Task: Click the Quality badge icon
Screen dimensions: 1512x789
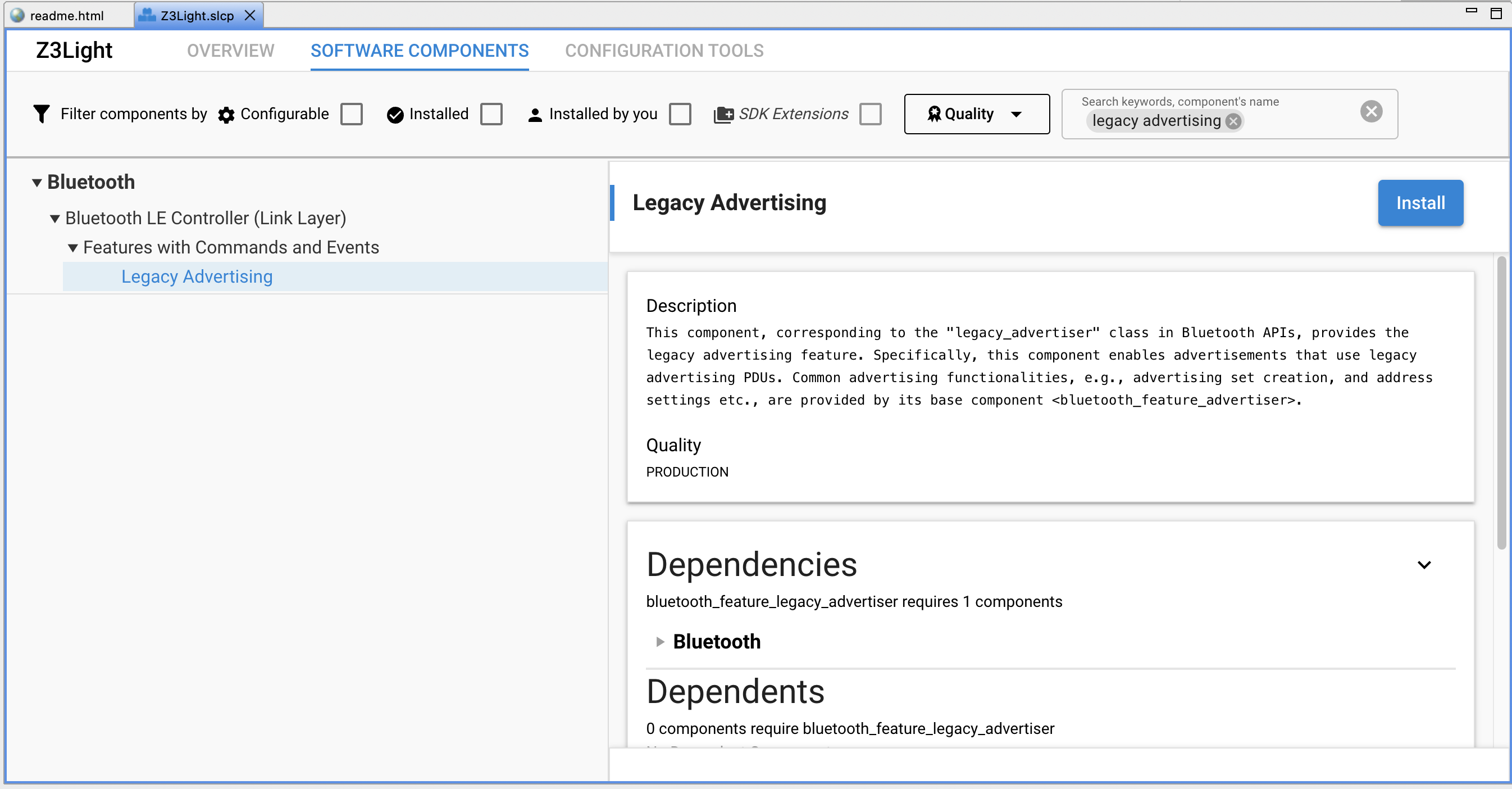Action: click(935, 114)
